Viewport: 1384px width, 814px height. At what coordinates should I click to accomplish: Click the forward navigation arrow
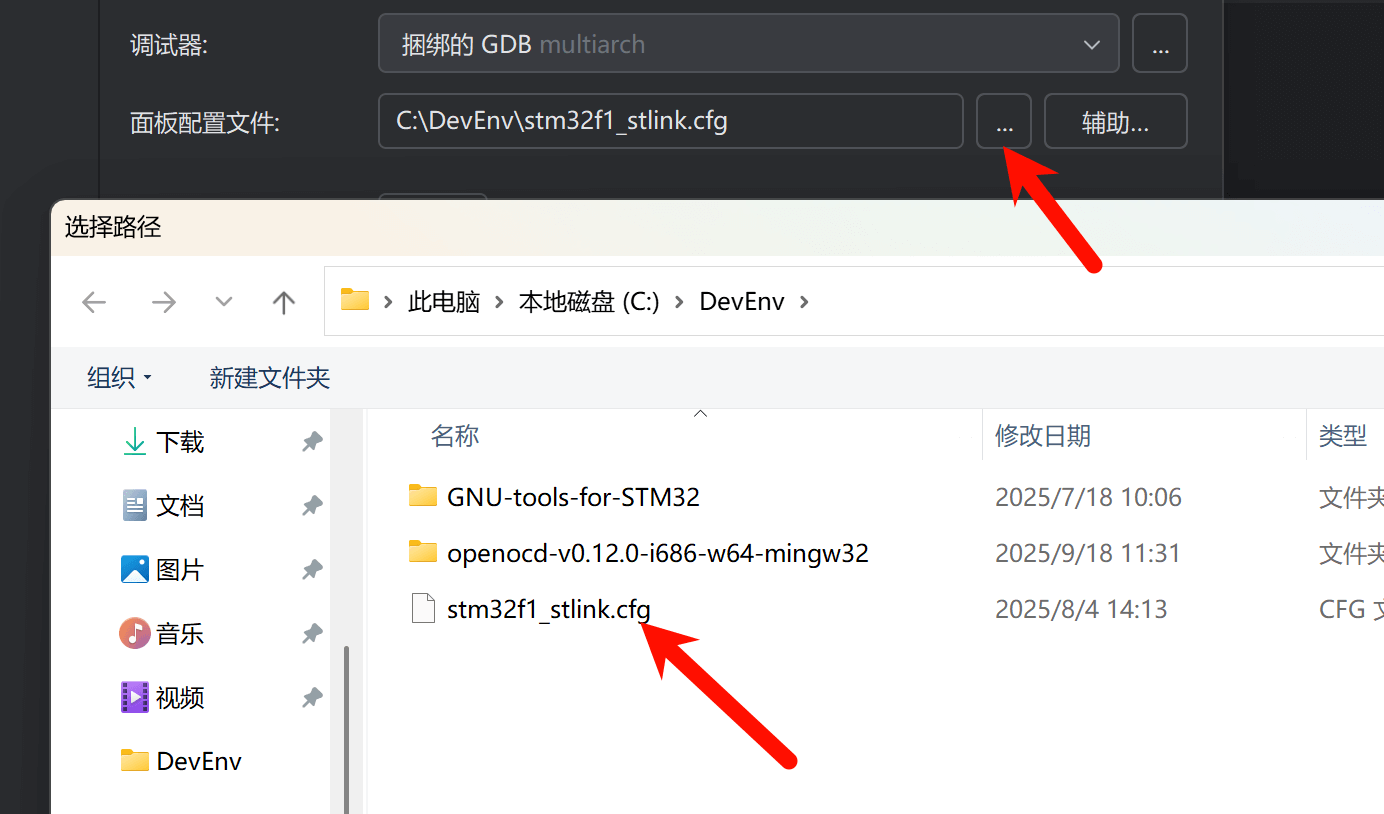163,301
